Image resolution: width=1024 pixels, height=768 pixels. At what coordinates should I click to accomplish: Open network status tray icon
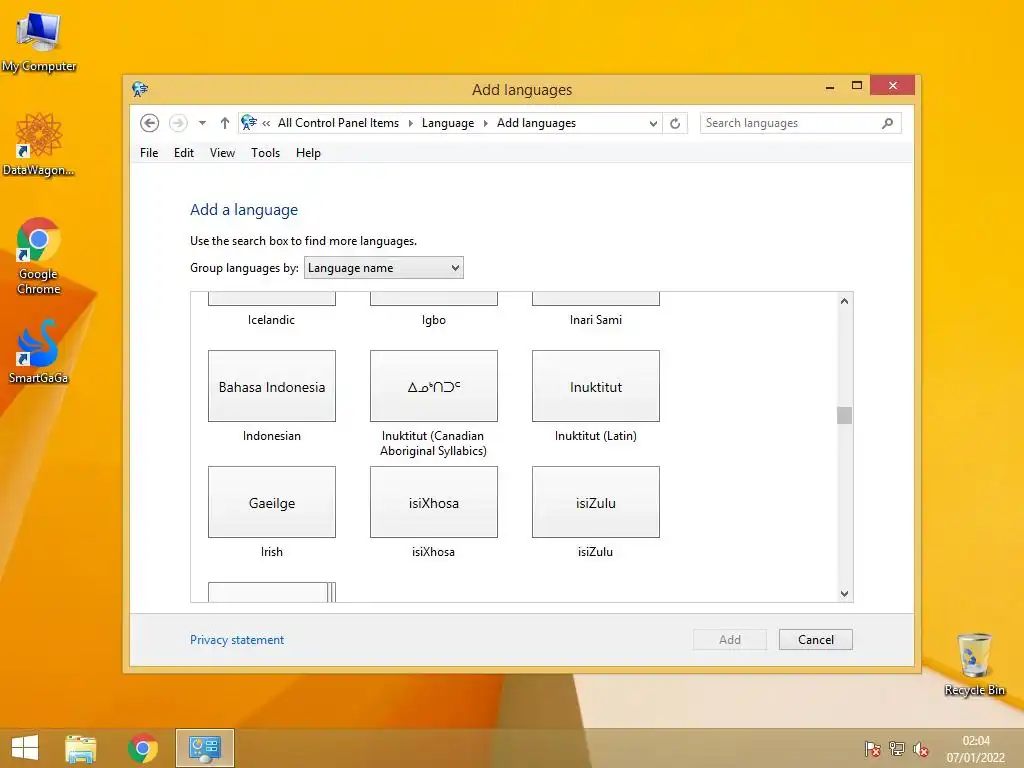897,749
